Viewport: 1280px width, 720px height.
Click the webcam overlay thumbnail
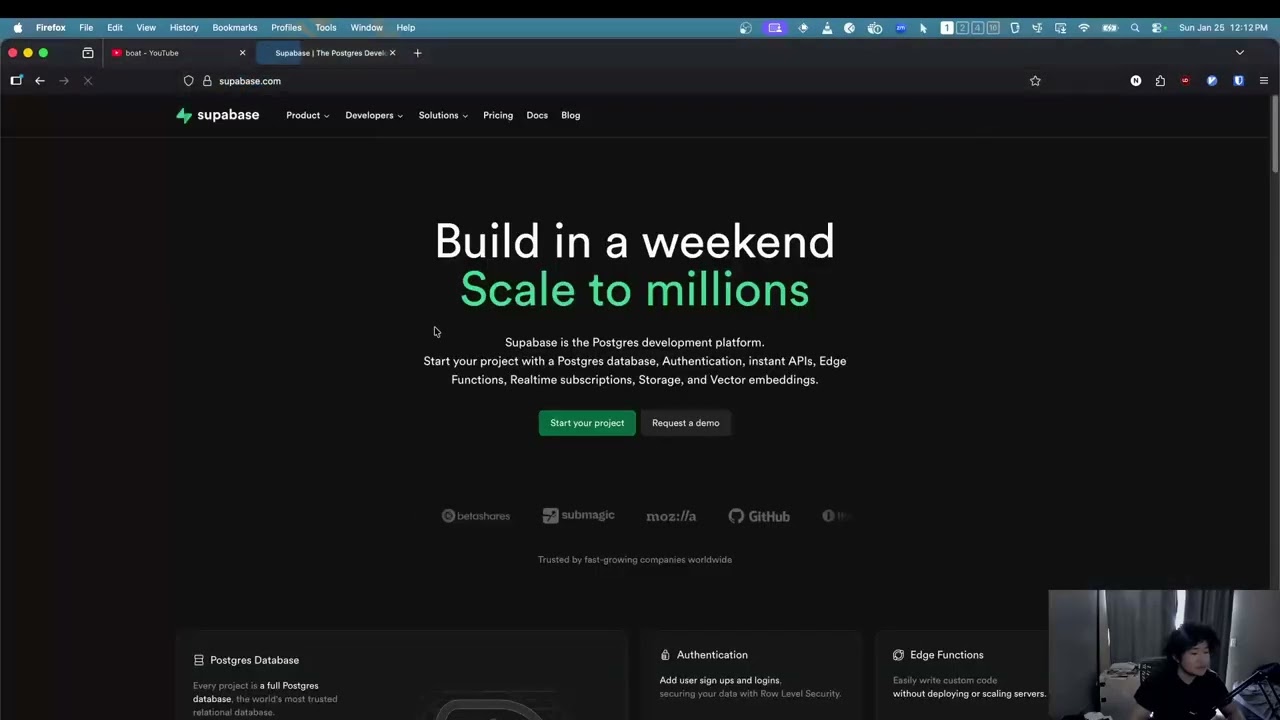pyautogui.click(x=1164, y=655)
